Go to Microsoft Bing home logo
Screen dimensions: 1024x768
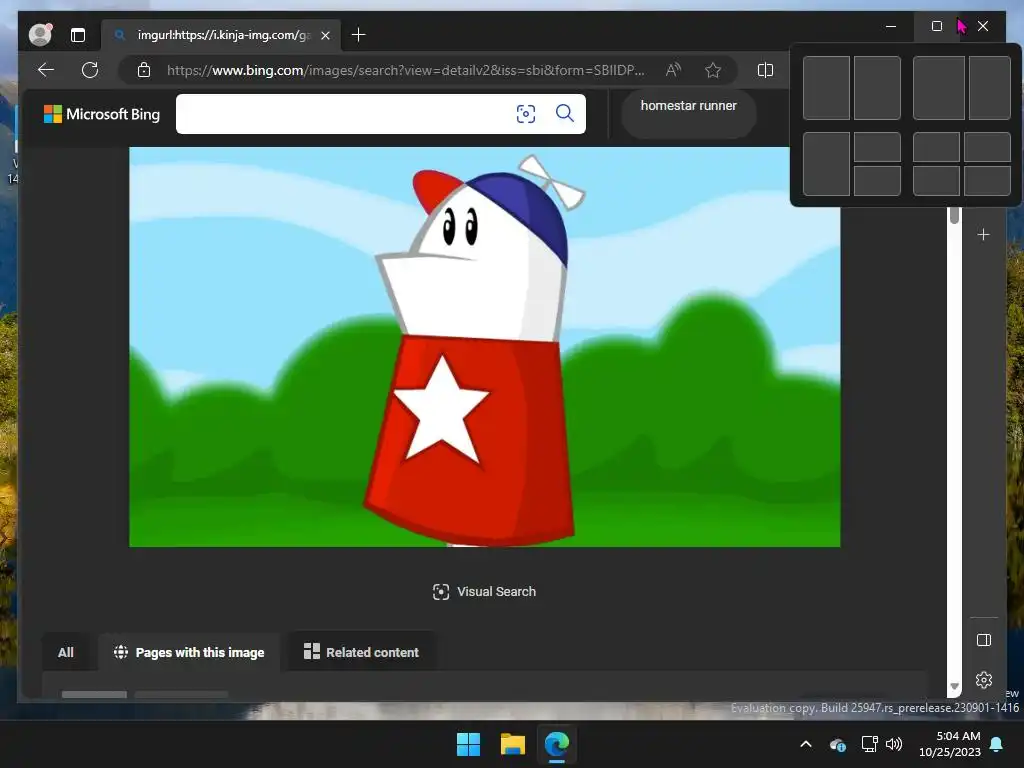102,114
